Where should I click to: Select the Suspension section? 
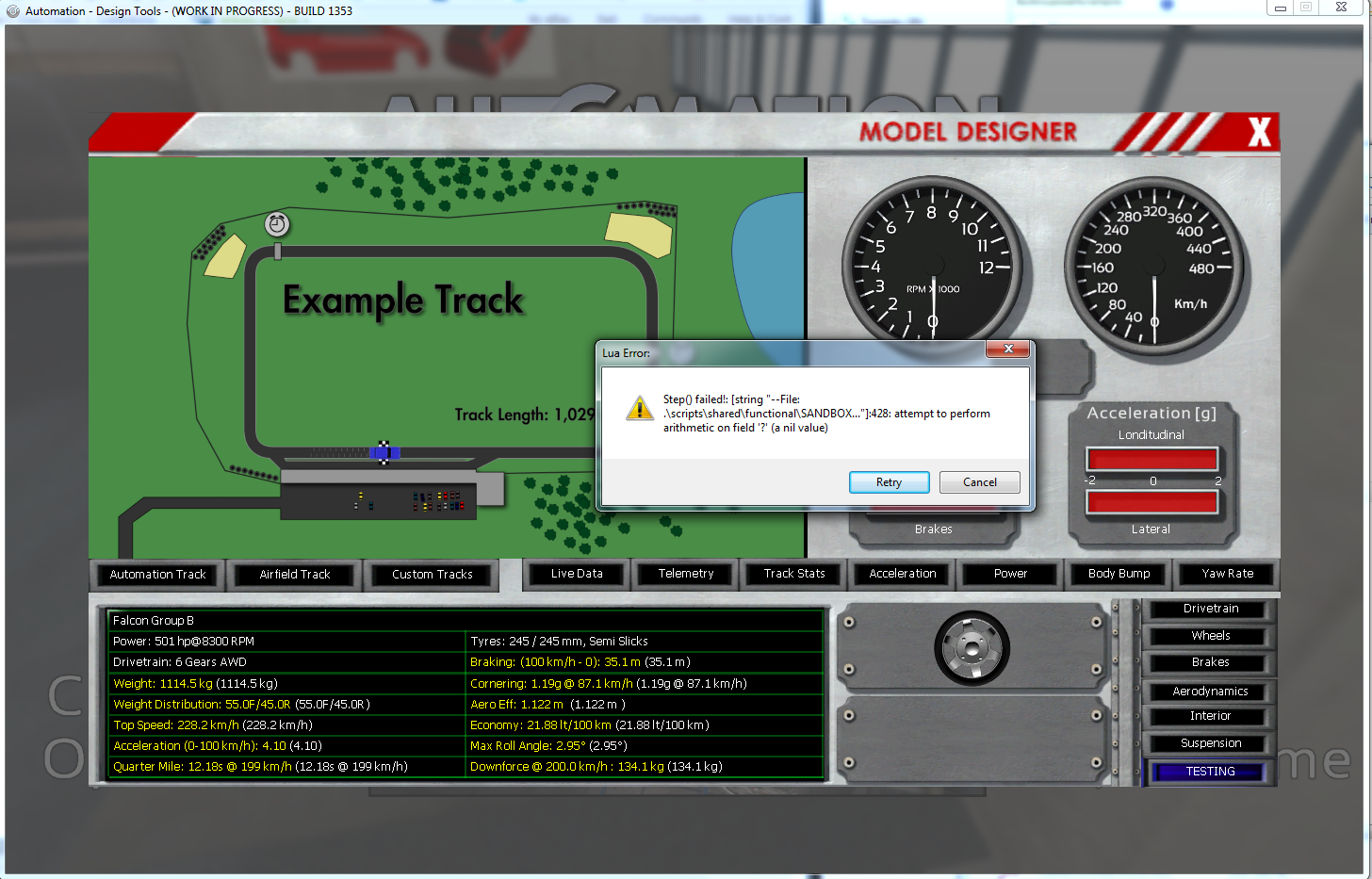tap(1211, 743)
